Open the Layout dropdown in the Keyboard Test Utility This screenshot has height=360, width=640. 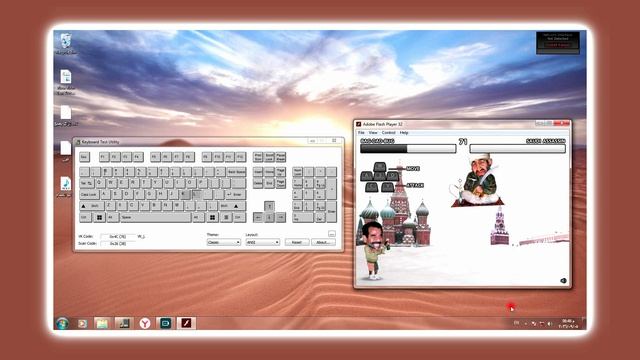262,242
